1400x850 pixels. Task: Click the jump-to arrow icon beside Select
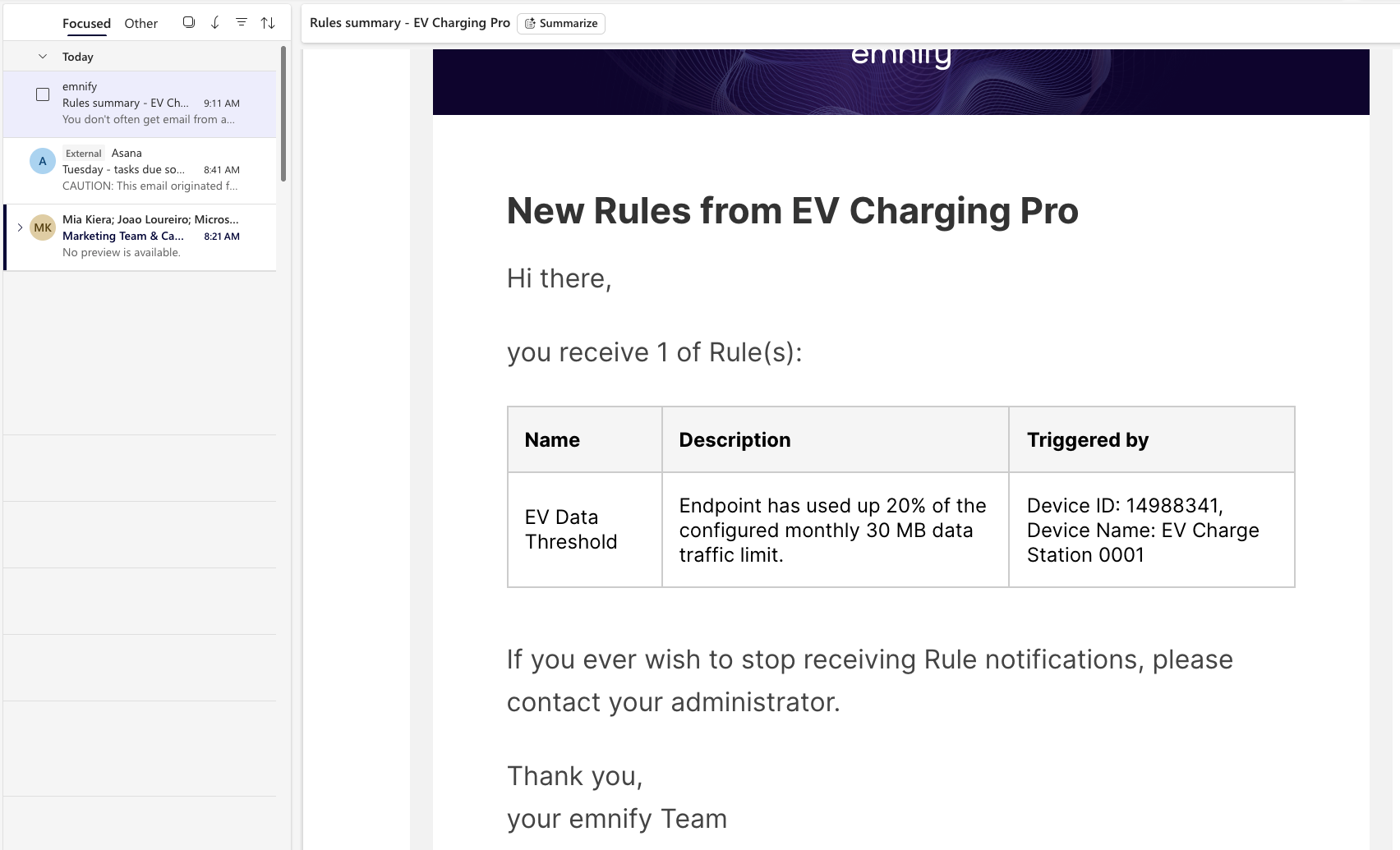tap(215, 23)
